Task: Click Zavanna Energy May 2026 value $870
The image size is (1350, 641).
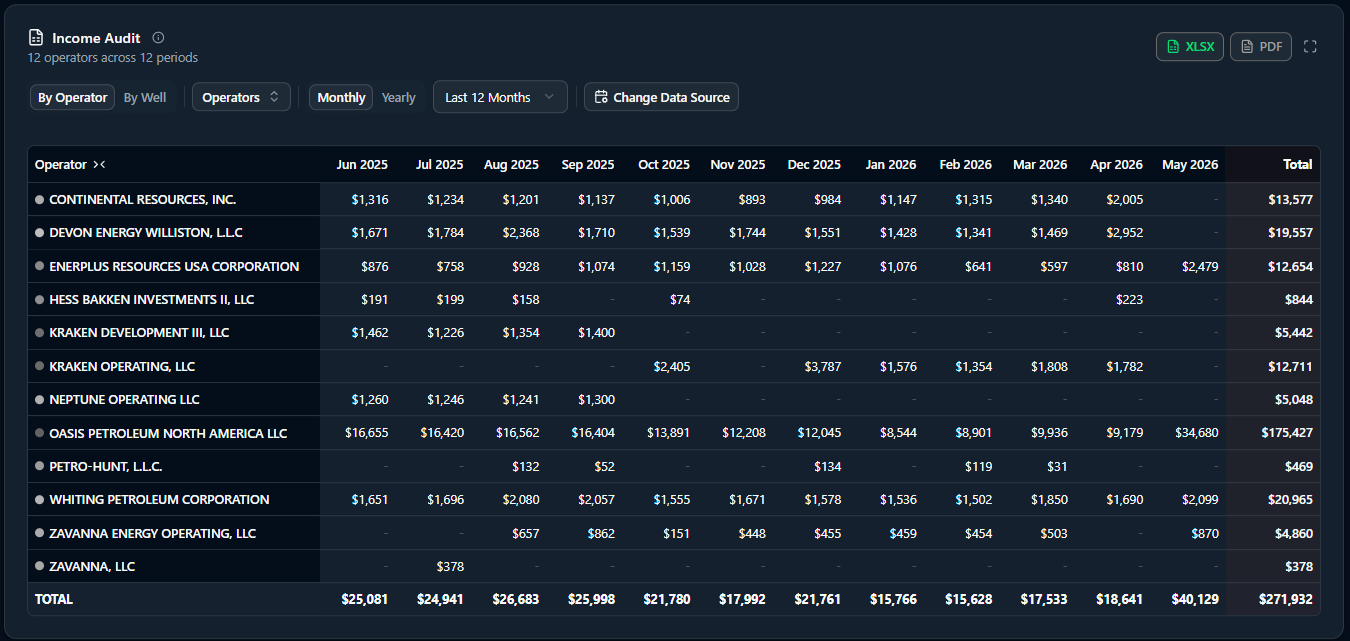Action: (x=1205, y=533)
